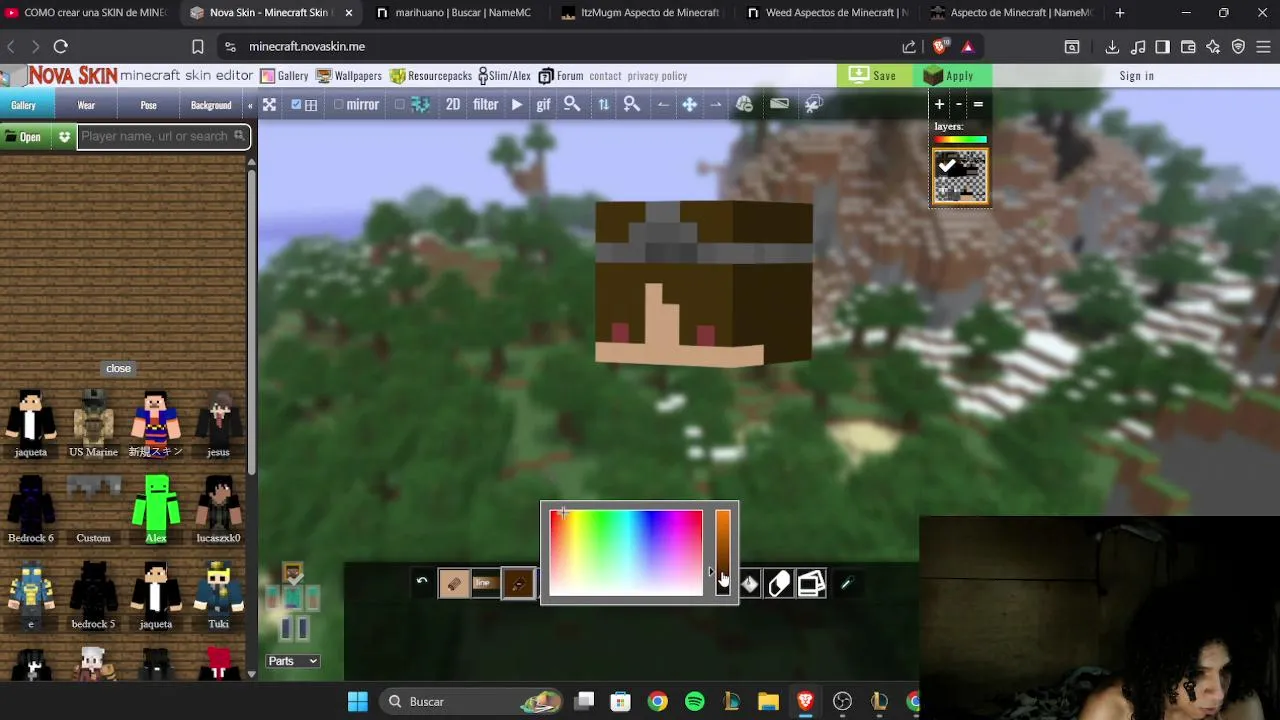Select the Bedrock 6 skin
This screenshot has height=720, width=1280.
31,509
